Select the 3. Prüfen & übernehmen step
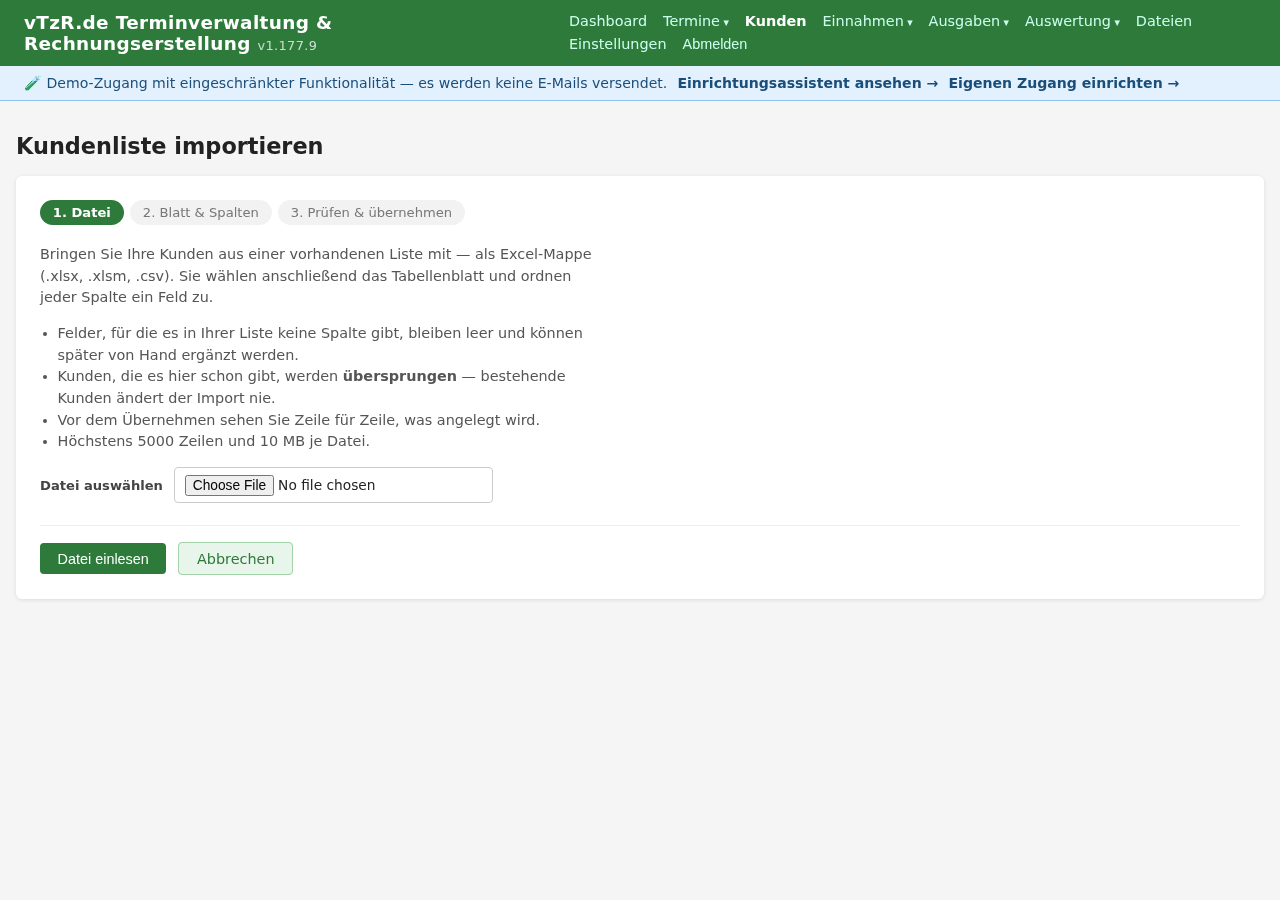This screenshot has height=900, width=1280. click(x=371, y=212)
